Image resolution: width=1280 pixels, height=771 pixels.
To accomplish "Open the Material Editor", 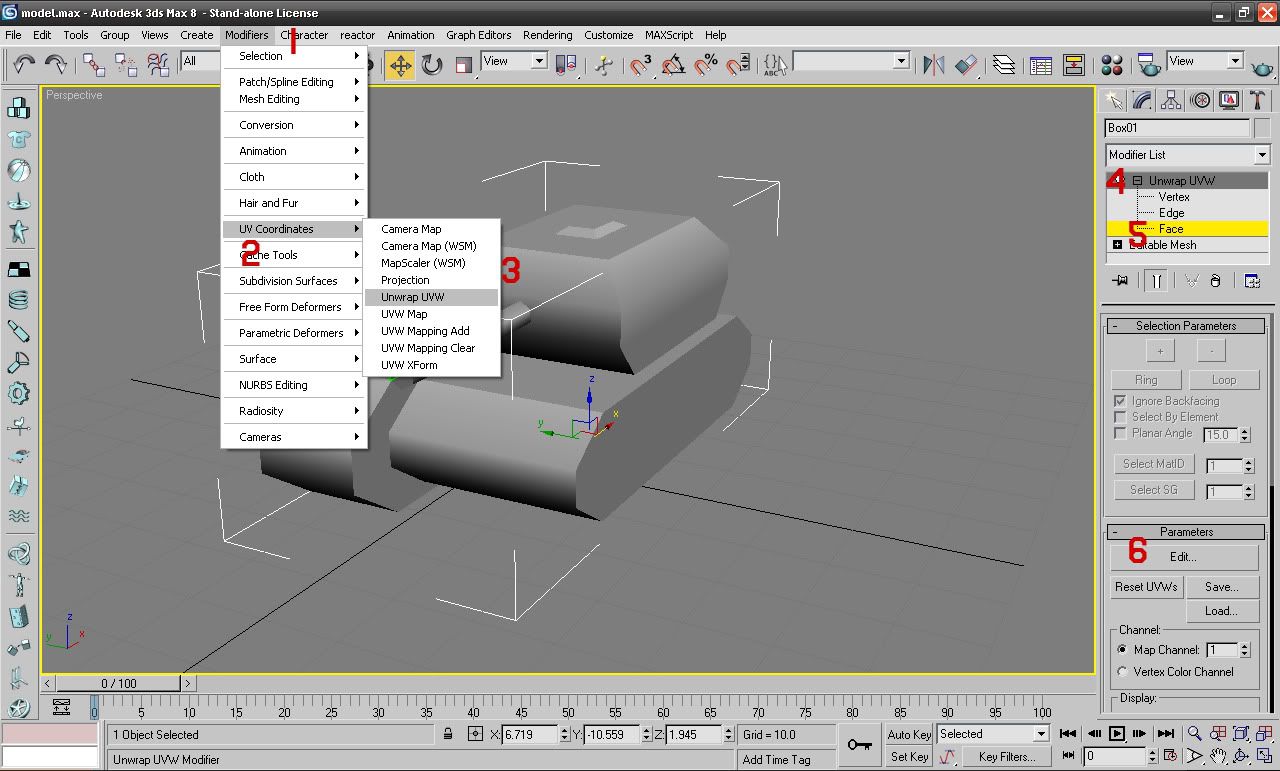I will (1112, 66).
